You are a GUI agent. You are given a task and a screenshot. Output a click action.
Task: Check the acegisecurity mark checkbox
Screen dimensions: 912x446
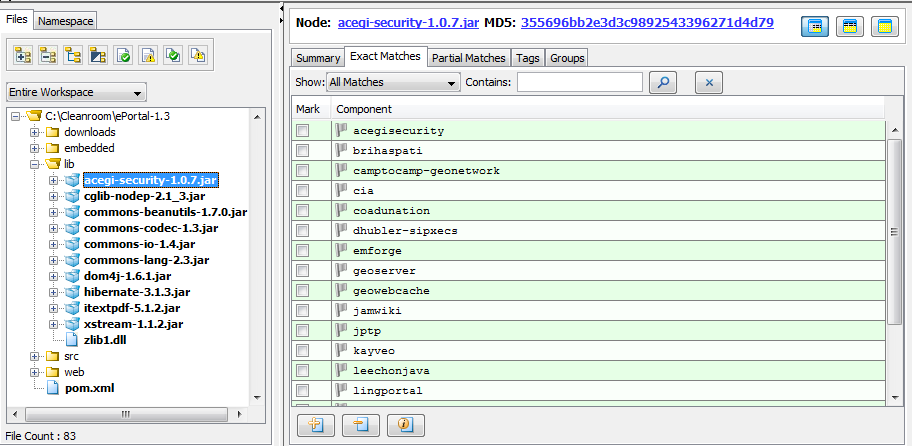coord(303,131)
